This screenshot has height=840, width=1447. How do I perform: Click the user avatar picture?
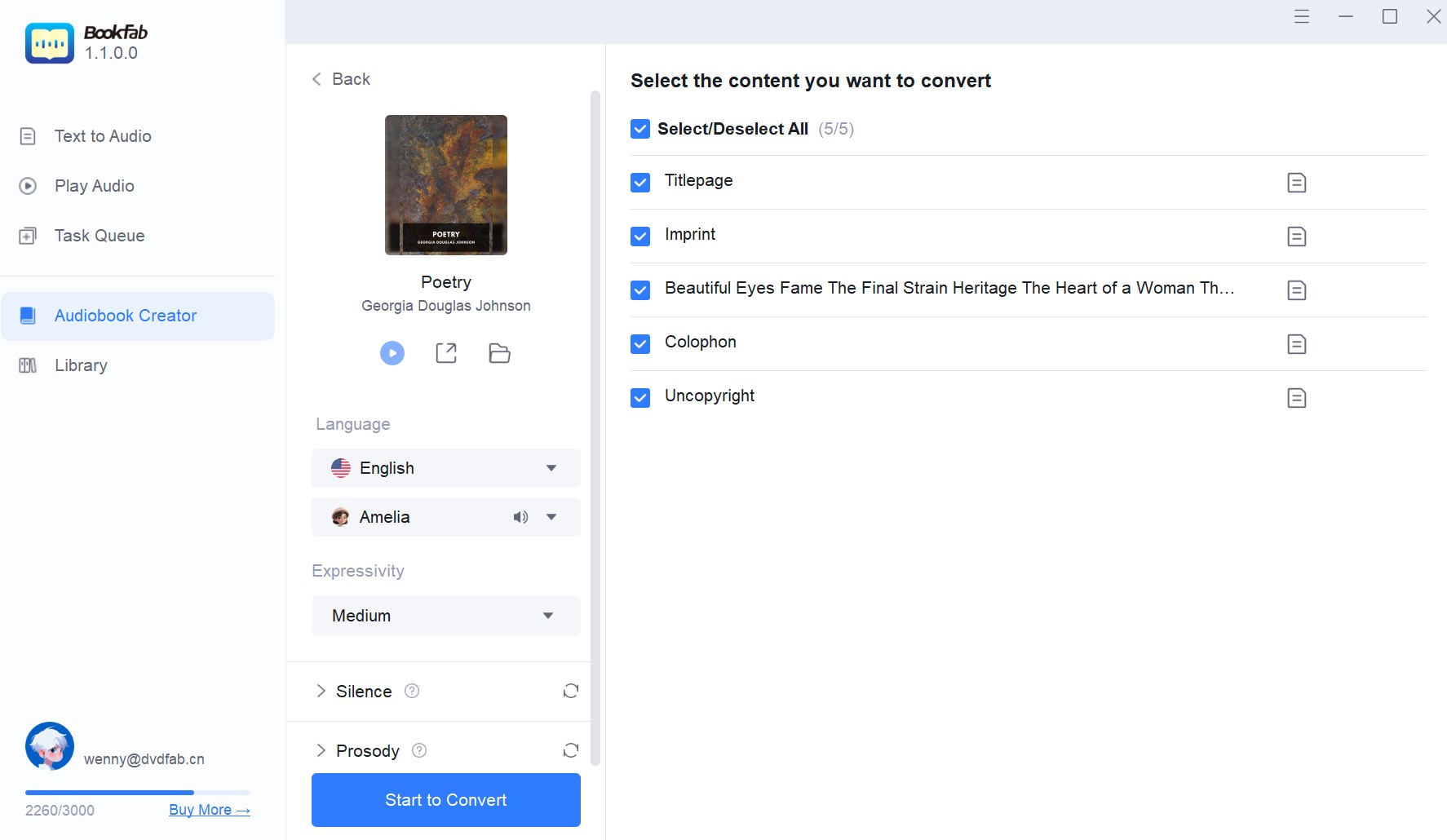point(50,746)
